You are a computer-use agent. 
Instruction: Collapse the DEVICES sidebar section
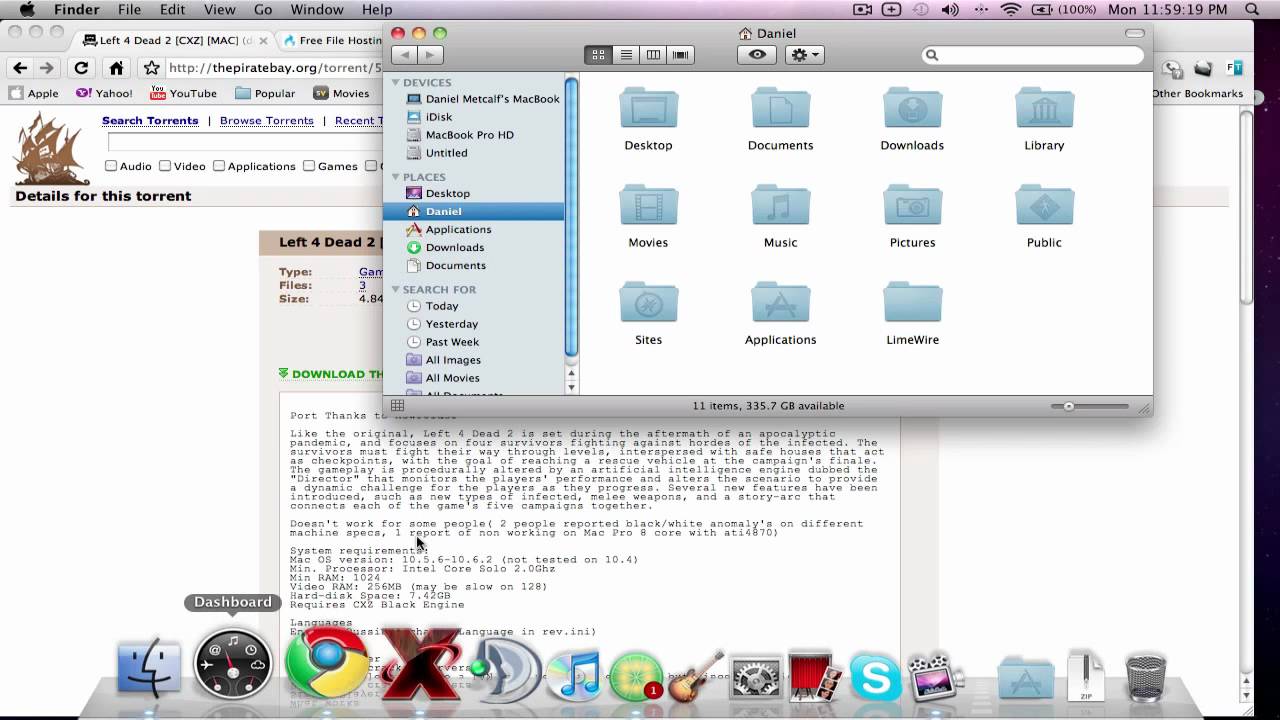click(x=396, y=83)
